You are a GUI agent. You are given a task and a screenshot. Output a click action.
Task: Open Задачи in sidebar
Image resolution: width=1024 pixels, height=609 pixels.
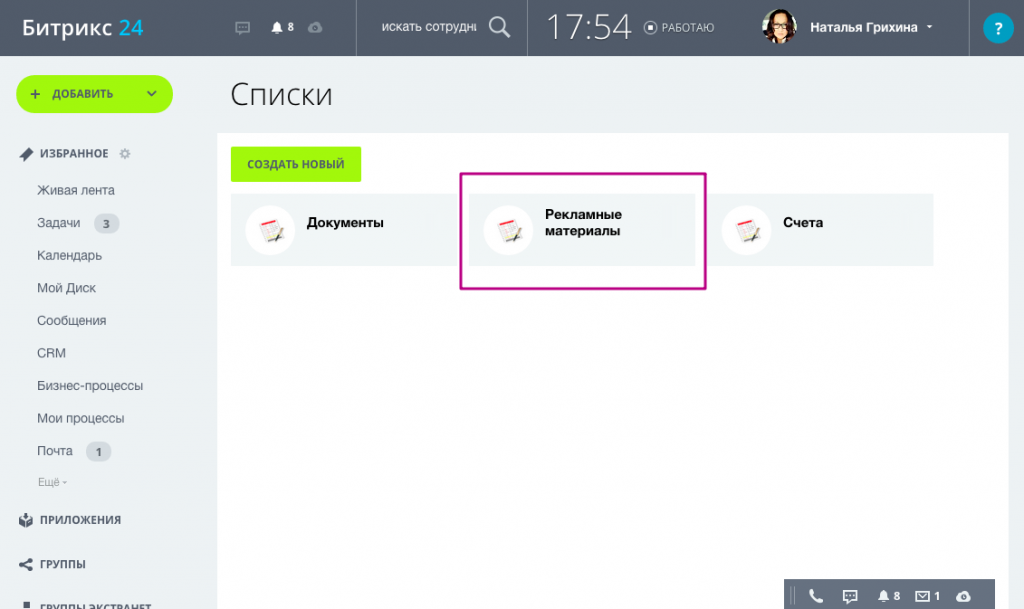[x=59, y=223]
